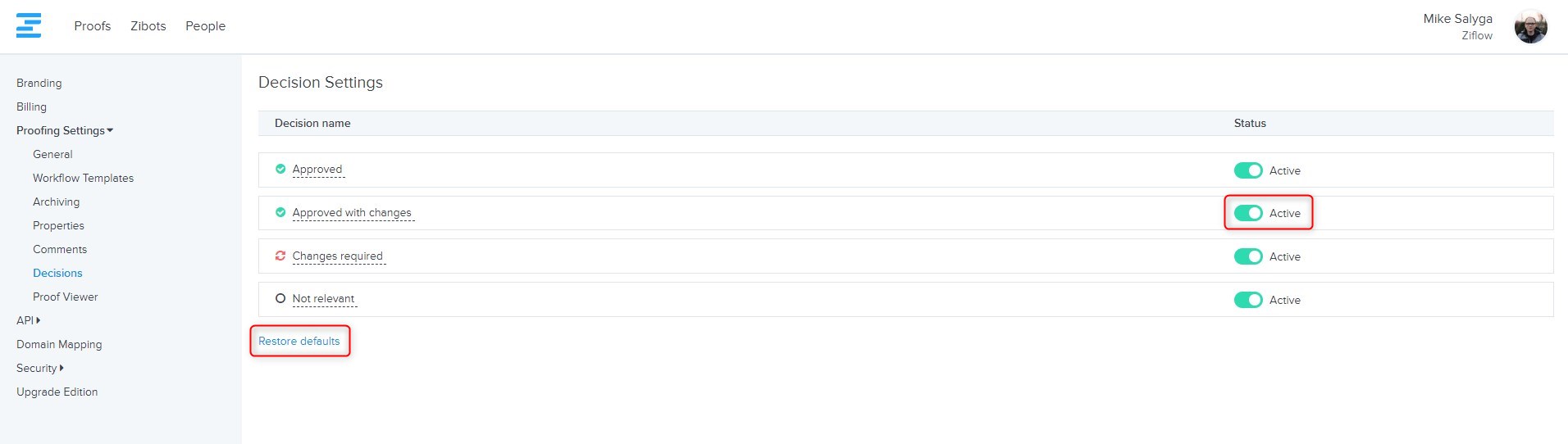Screen dimensions: 1568x444
Task: Disable the Approved decision toggle
Action: click(1248, 170)
